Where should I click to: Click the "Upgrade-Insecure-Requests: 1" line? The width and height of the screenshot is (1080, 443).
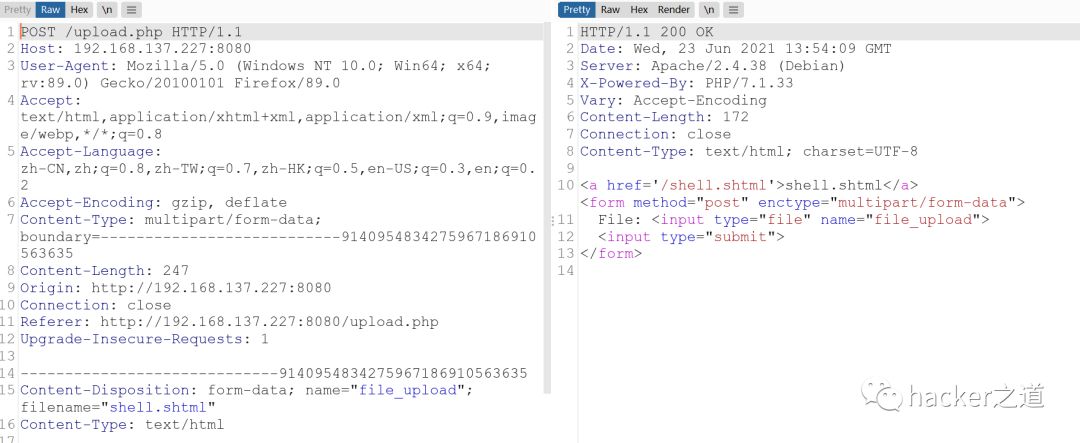[145, 339]
